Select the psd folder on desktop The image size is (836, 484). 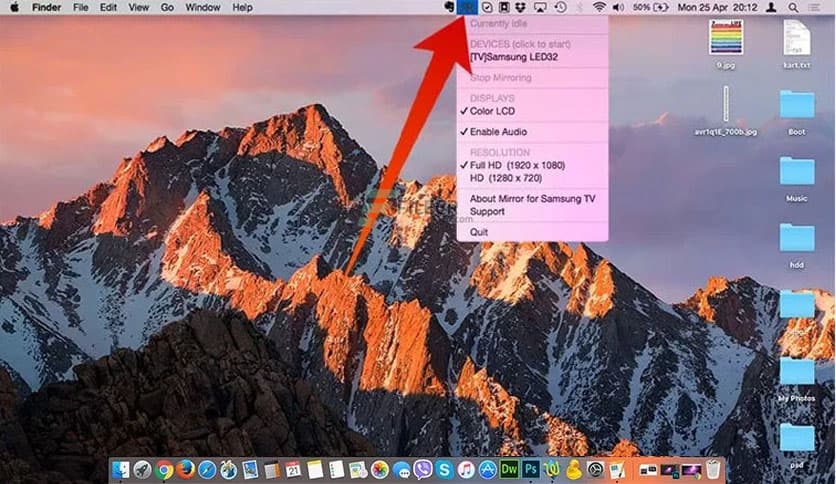797,445
